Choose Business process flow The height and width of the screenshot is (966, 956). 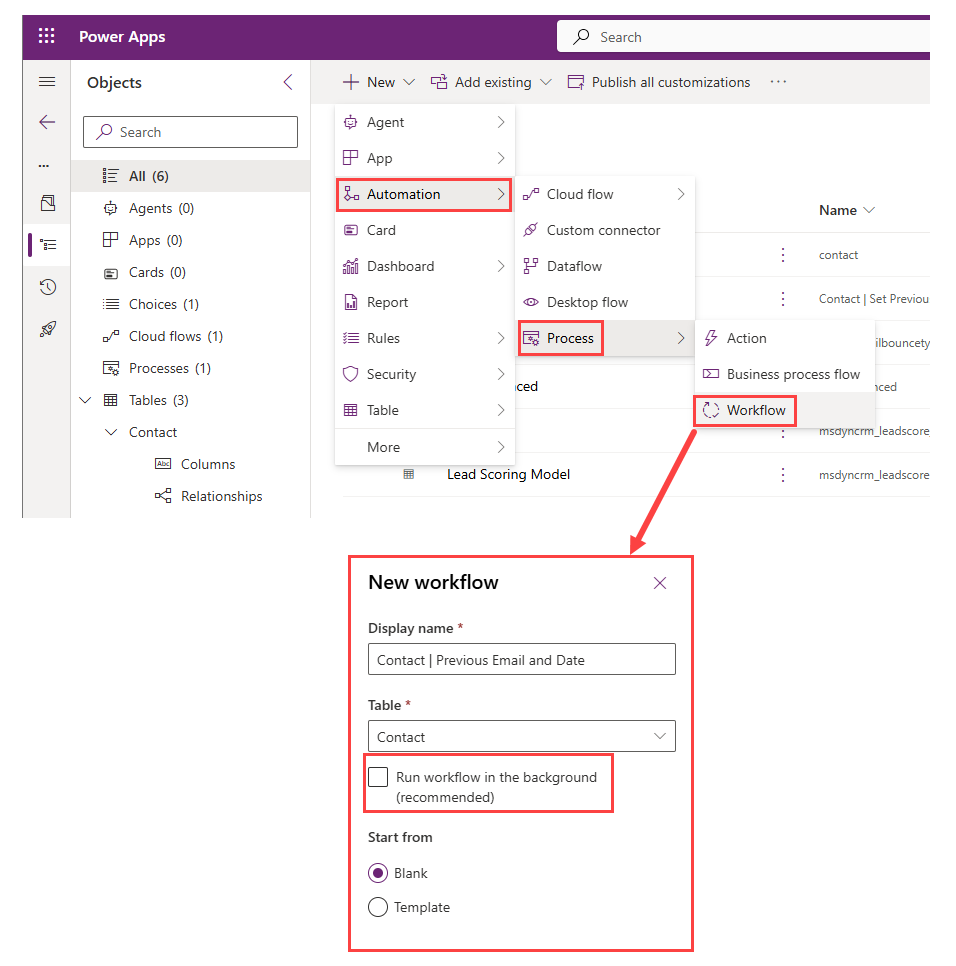785,374
